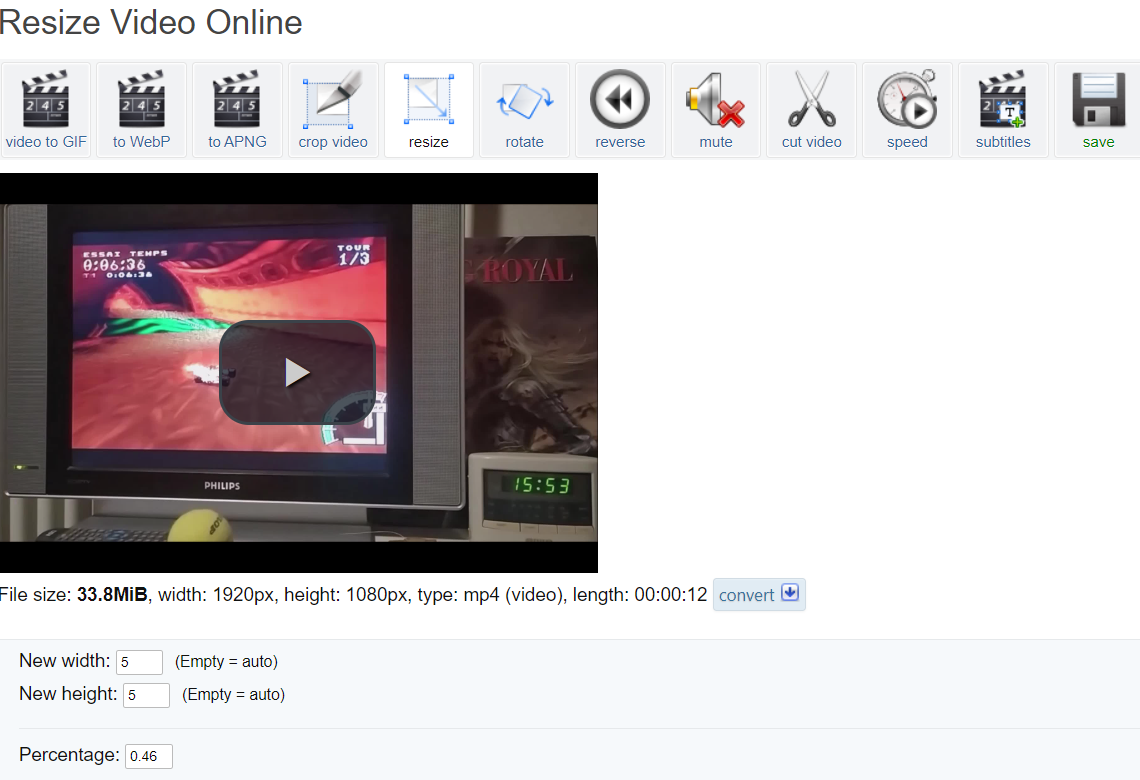
Task: Click the New height label
Action: pyautogui.click(x=68, y=693)
